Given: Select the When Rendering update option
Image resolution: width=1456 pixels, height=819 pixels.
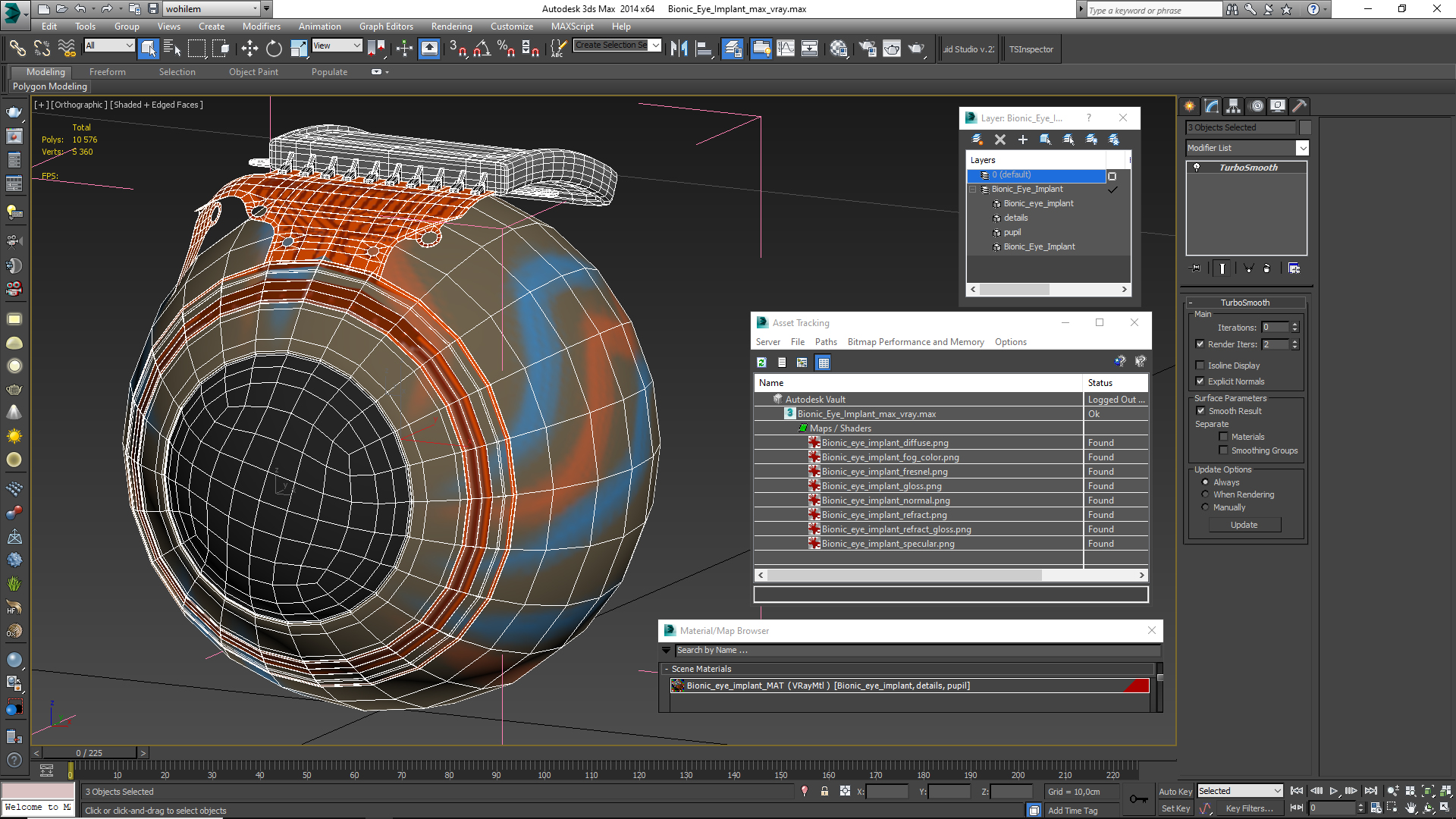Looking at the screenshot, I should (1205, 494).
